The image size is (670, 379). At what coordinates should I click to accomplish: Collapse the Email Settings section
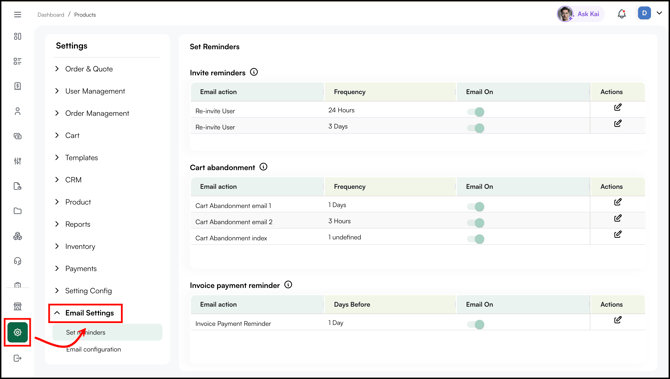[85, 313]
